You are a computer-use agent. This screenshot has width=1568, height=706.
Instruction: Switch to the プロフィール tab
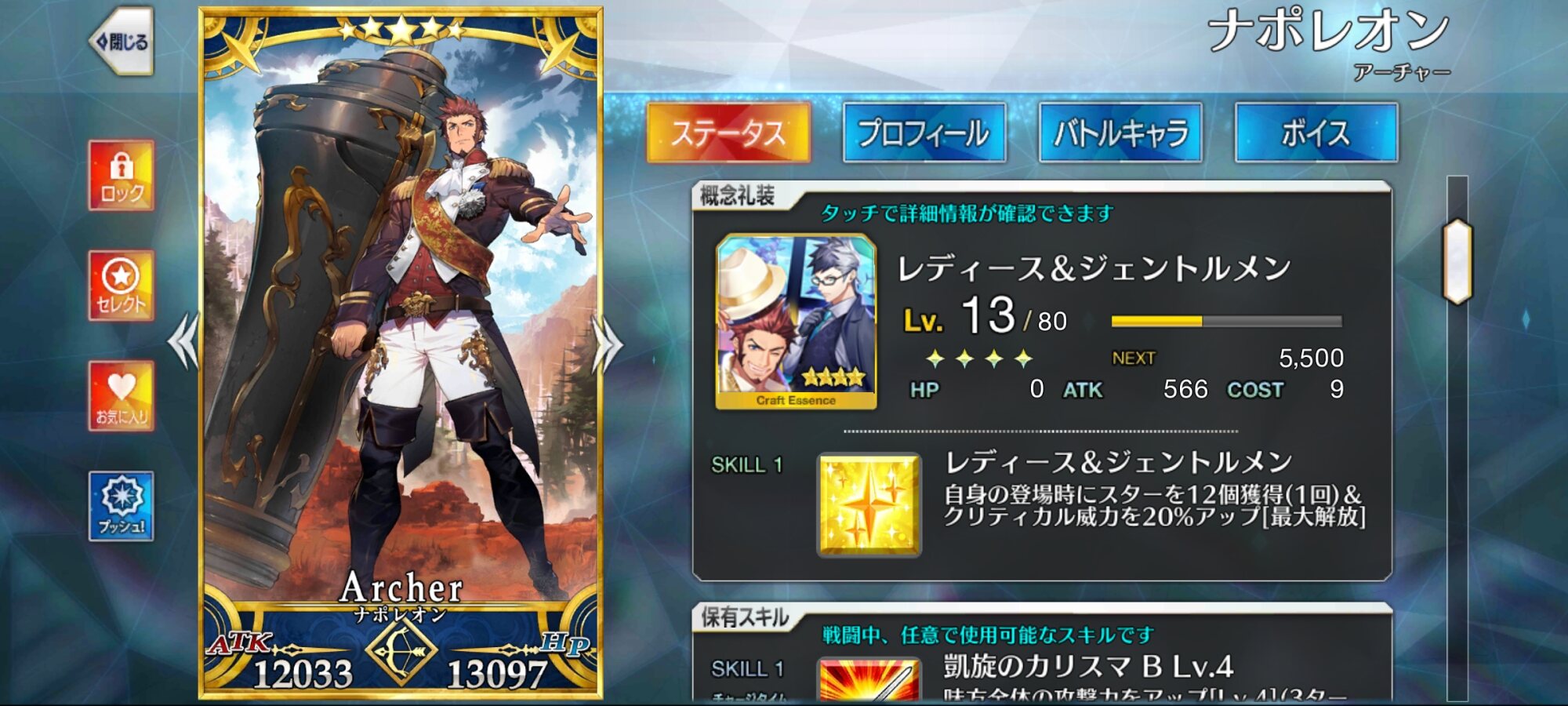click(x=924, y=133)
